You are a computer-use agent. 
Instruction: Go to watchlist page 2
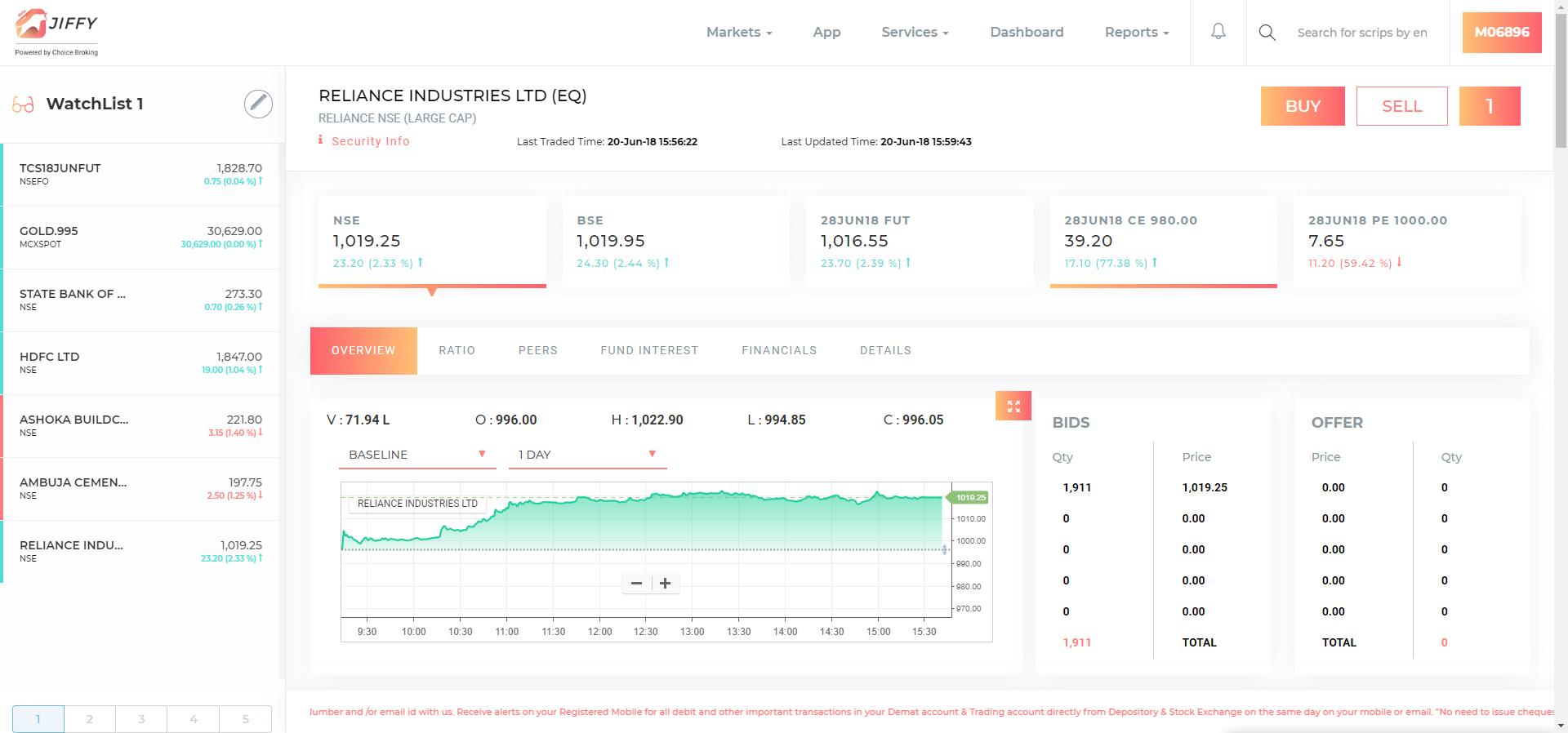(x=90, y=719)
